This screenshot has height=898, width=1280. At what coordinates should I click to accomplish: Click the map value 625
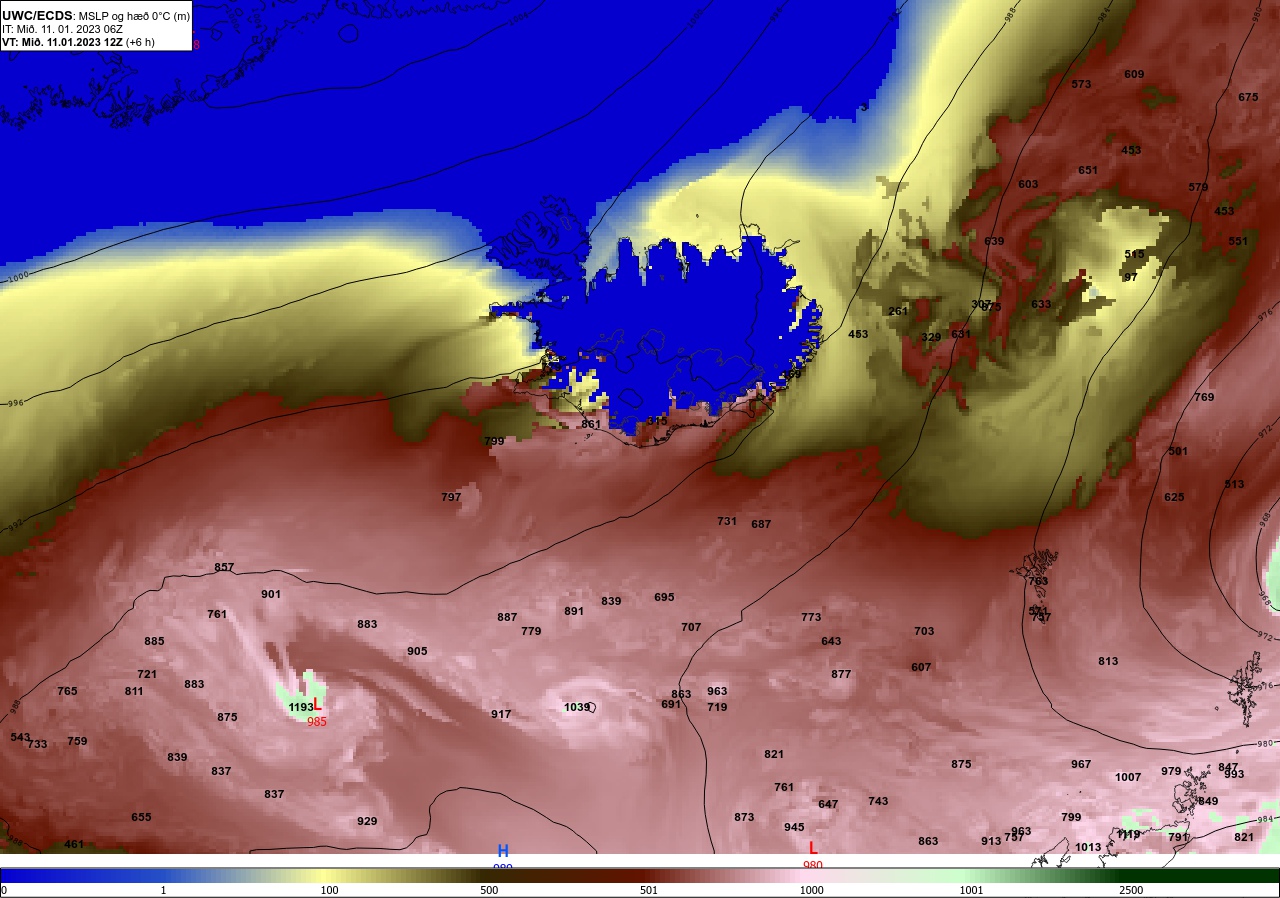tap(1174, 497)
